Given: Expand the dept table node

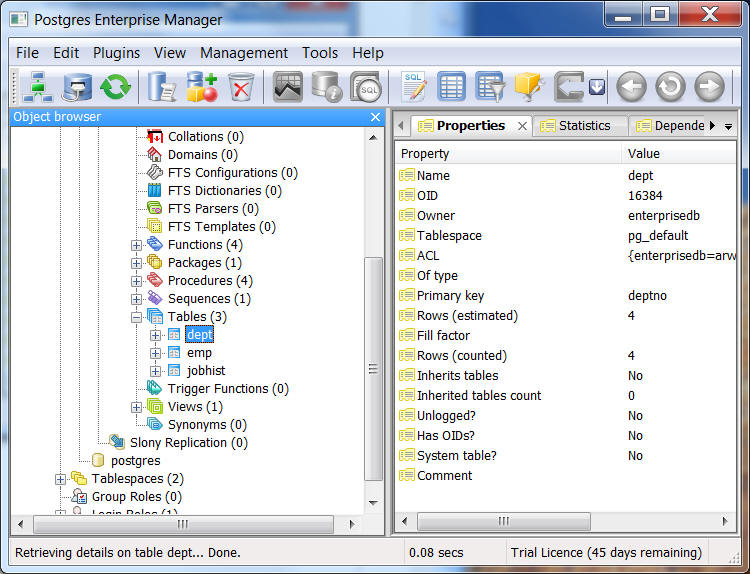Looking at the screenshot, I should (x=155, y=335).
